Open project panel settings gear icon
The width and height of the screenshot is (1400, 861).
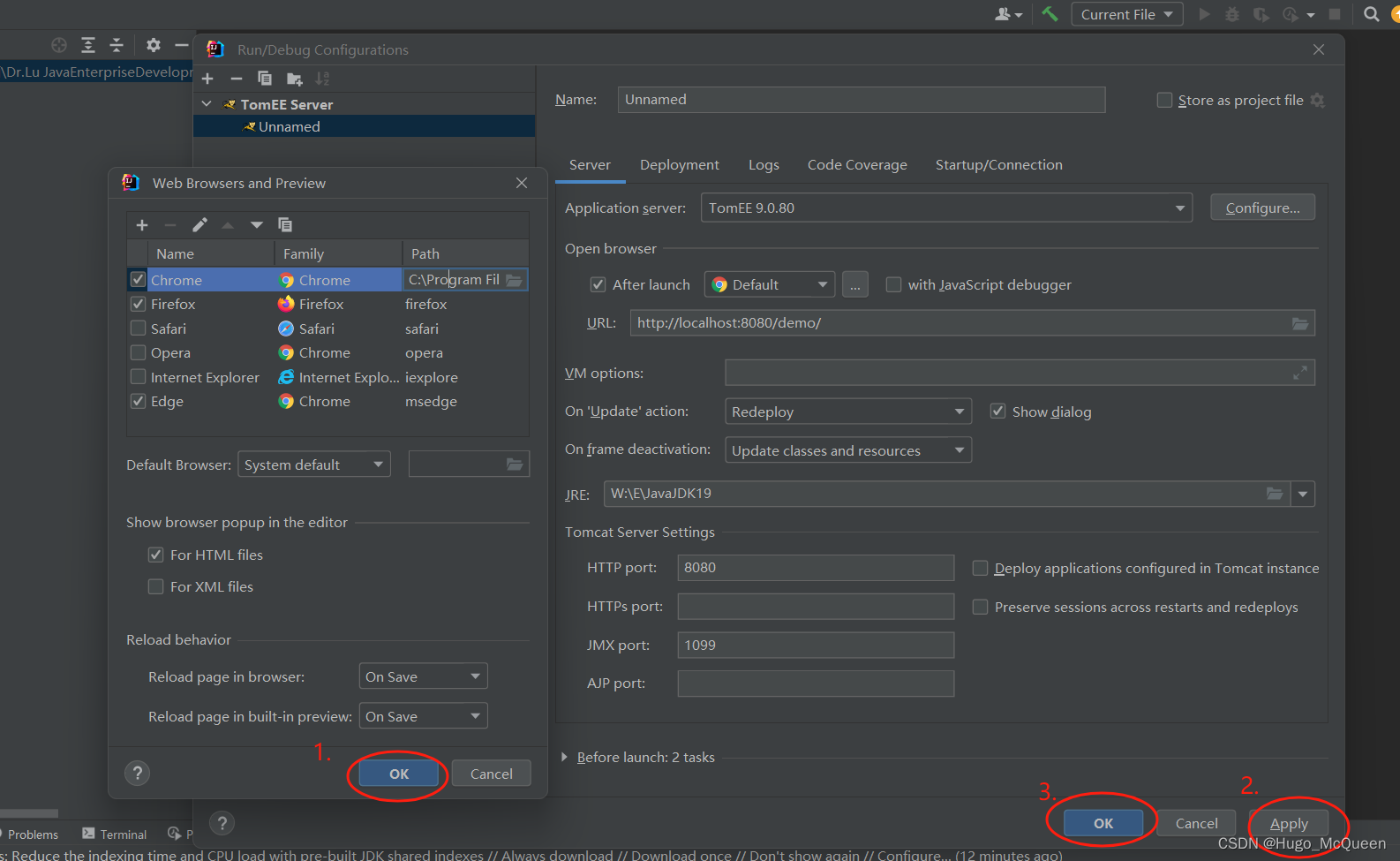pos(153,45)
